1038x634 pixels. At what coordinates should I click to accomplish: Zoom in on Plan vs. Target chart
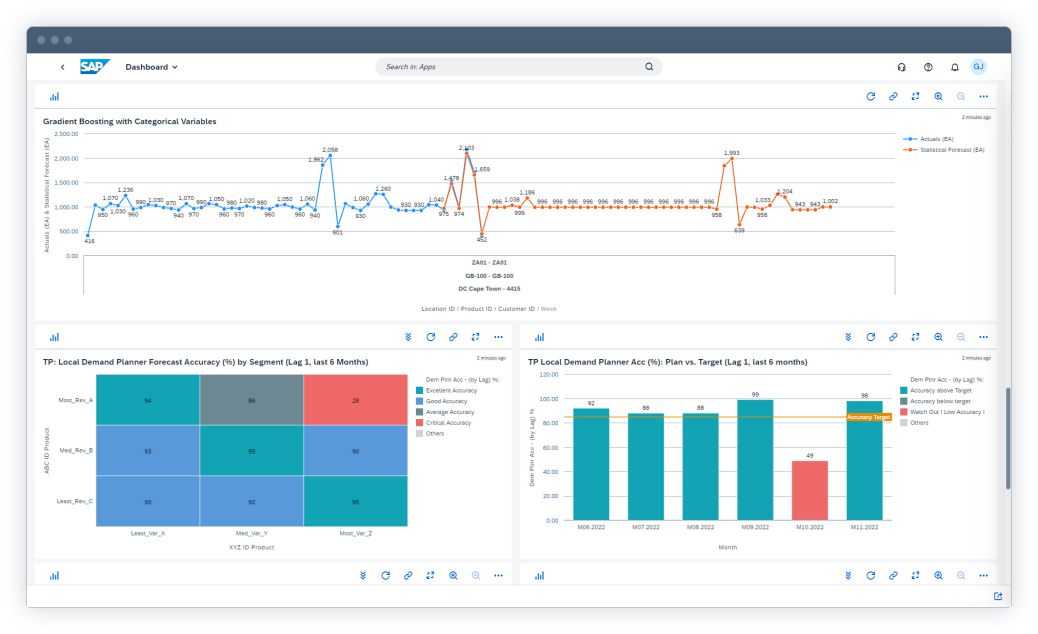tap(938, 337)
